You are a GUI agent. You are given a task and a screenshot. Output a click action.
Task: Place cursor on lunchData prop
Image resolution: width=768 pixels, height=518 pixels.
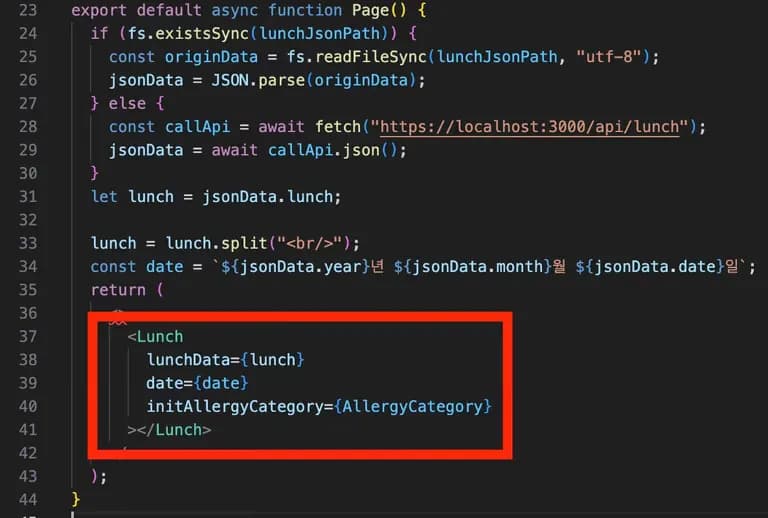(x=188, y=360)
